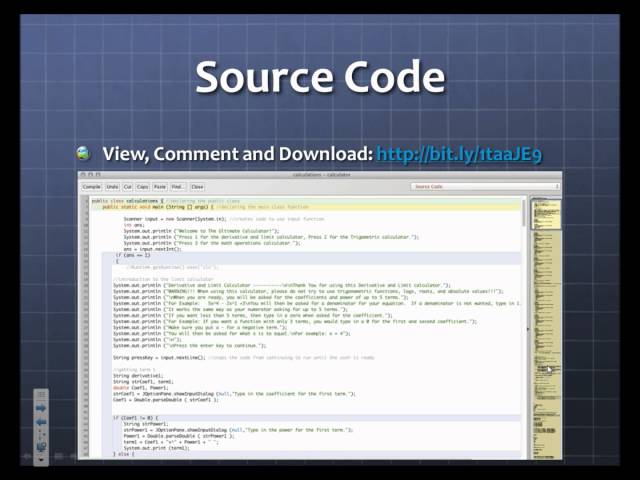Click the editor window title bar
Screen dimensions: 640x480
coord(320,175)
